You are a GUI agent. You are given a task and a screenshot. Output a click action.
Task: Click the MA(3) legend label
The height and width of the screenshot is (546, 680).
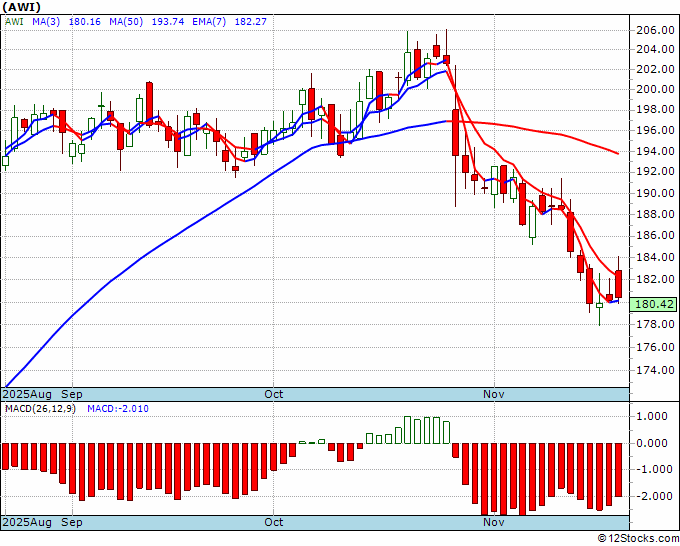[46, 21]
